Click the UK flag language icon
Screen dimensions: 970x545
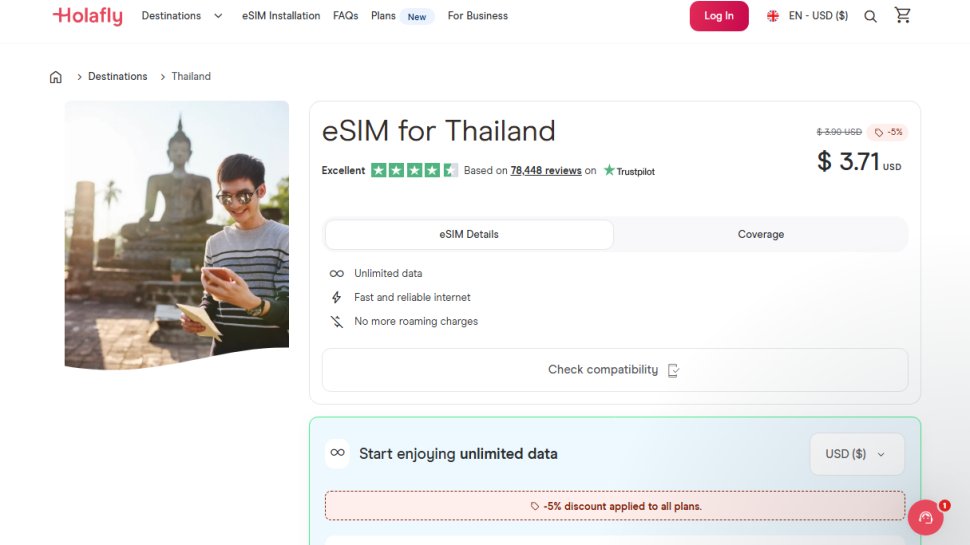[773, 16]
